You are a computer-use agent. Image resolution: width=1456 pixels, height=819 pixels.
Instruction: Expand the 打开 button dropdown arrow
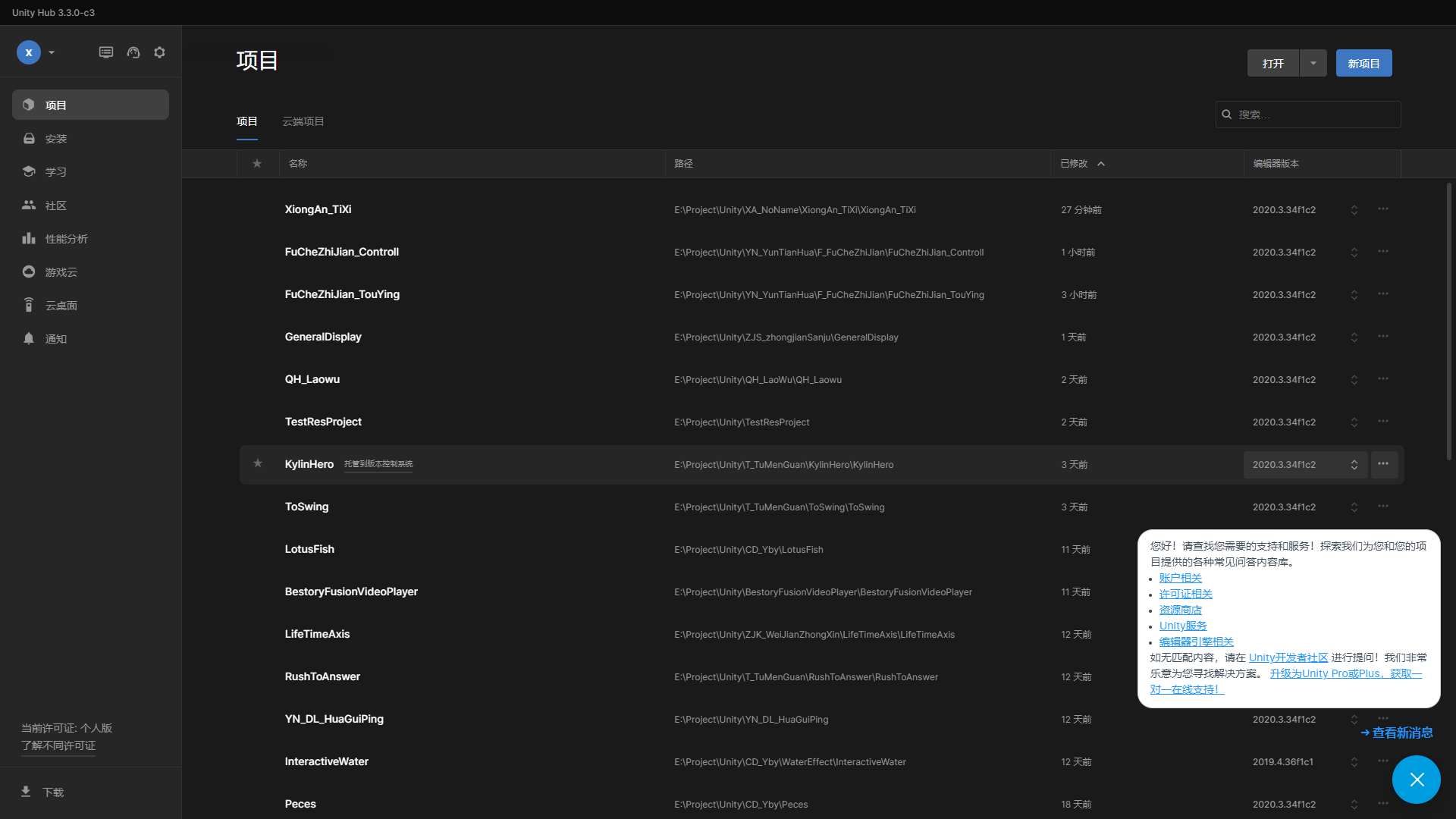click(x=1313, y=63)
